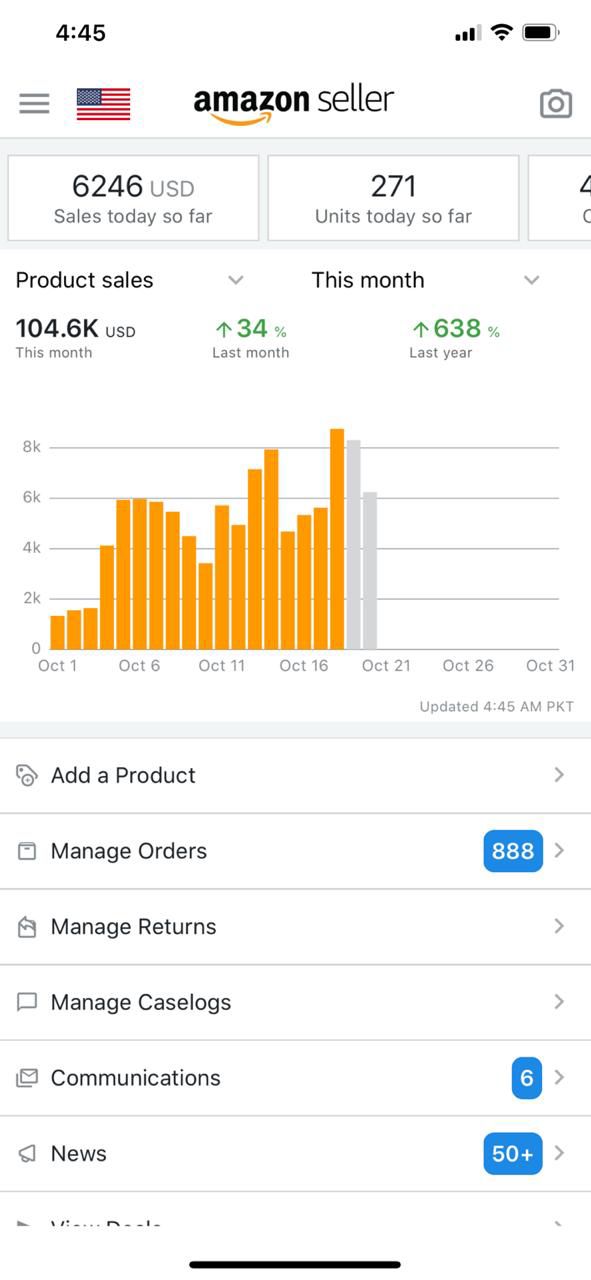Tap the tallest orange sales bar
This screenshot has height=1280, width=591.
pos(337,539)
